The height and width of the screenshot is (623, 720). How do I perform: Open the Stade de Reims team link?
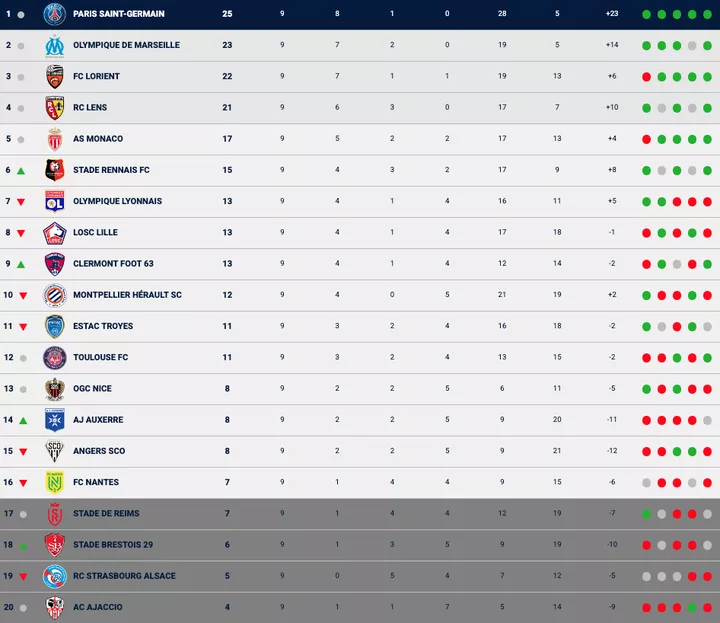[106, 513]
